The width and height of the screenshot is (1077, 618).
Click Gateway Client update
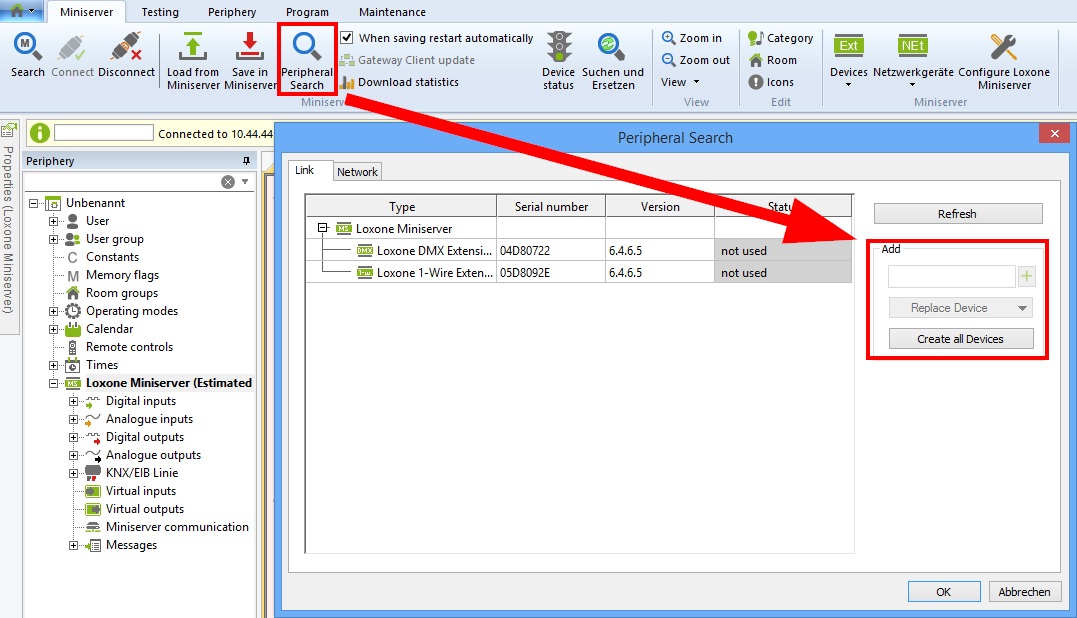point(407,60)
